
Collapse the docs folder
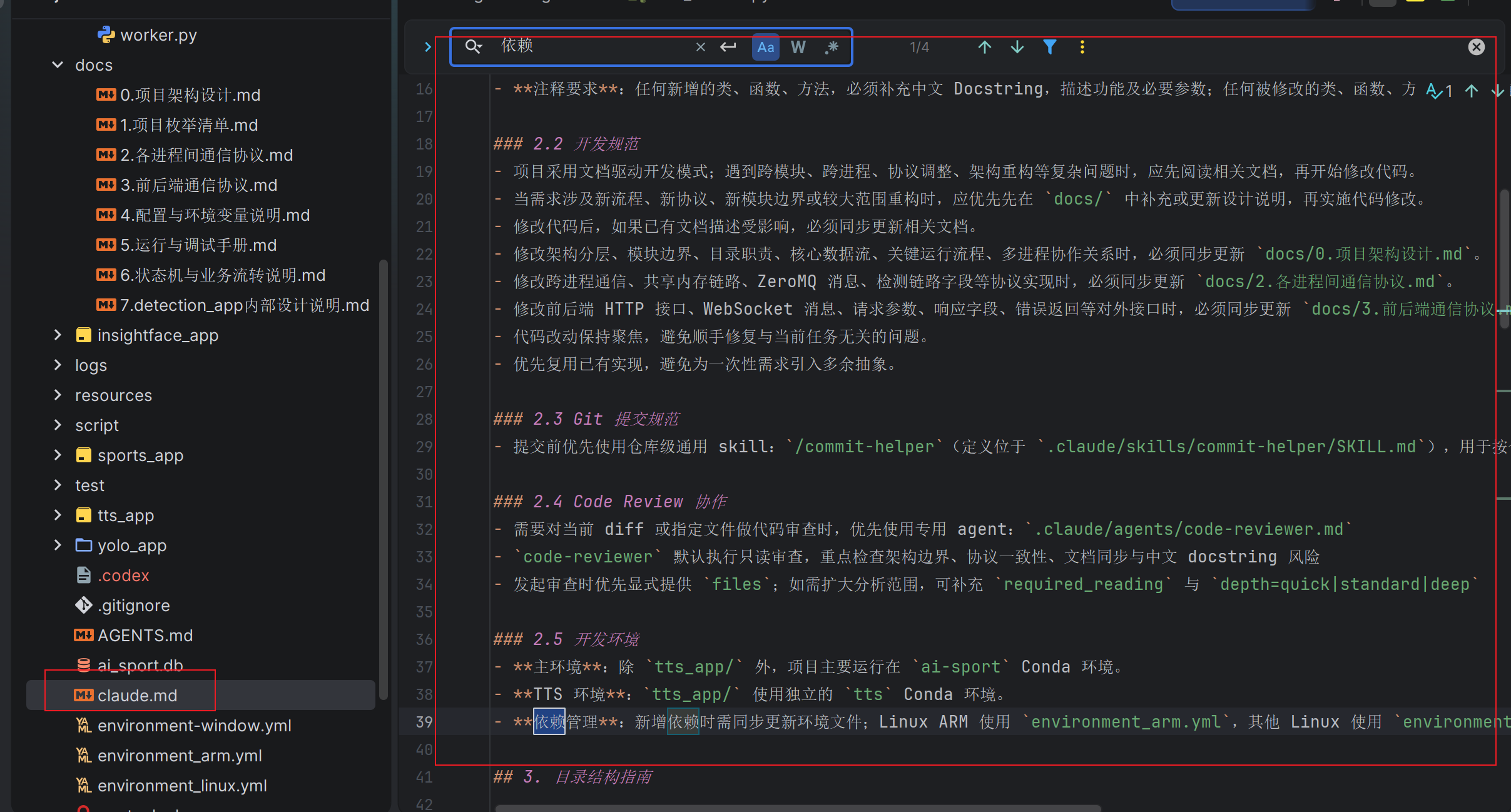tap(58, 65)
